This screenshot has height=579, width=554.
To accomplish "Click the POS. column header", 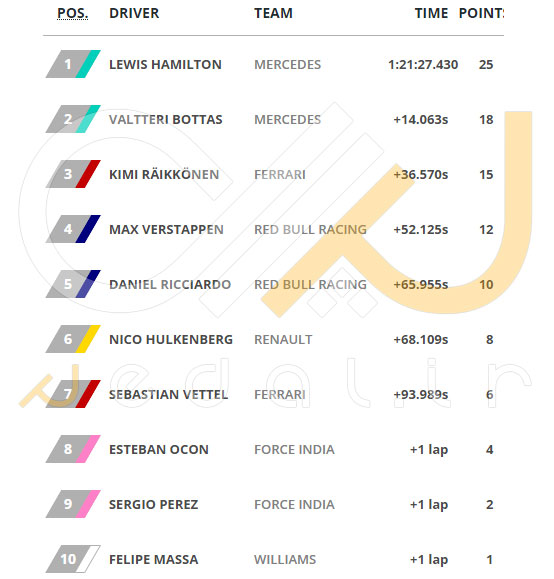I will (72, 13).
